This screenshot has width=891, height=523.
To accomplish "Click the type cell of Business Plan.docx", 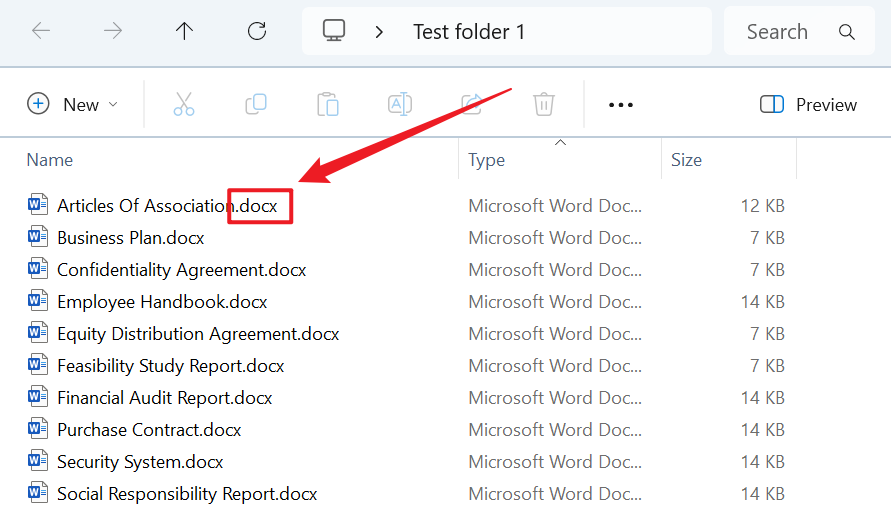I will coord(555,238).
